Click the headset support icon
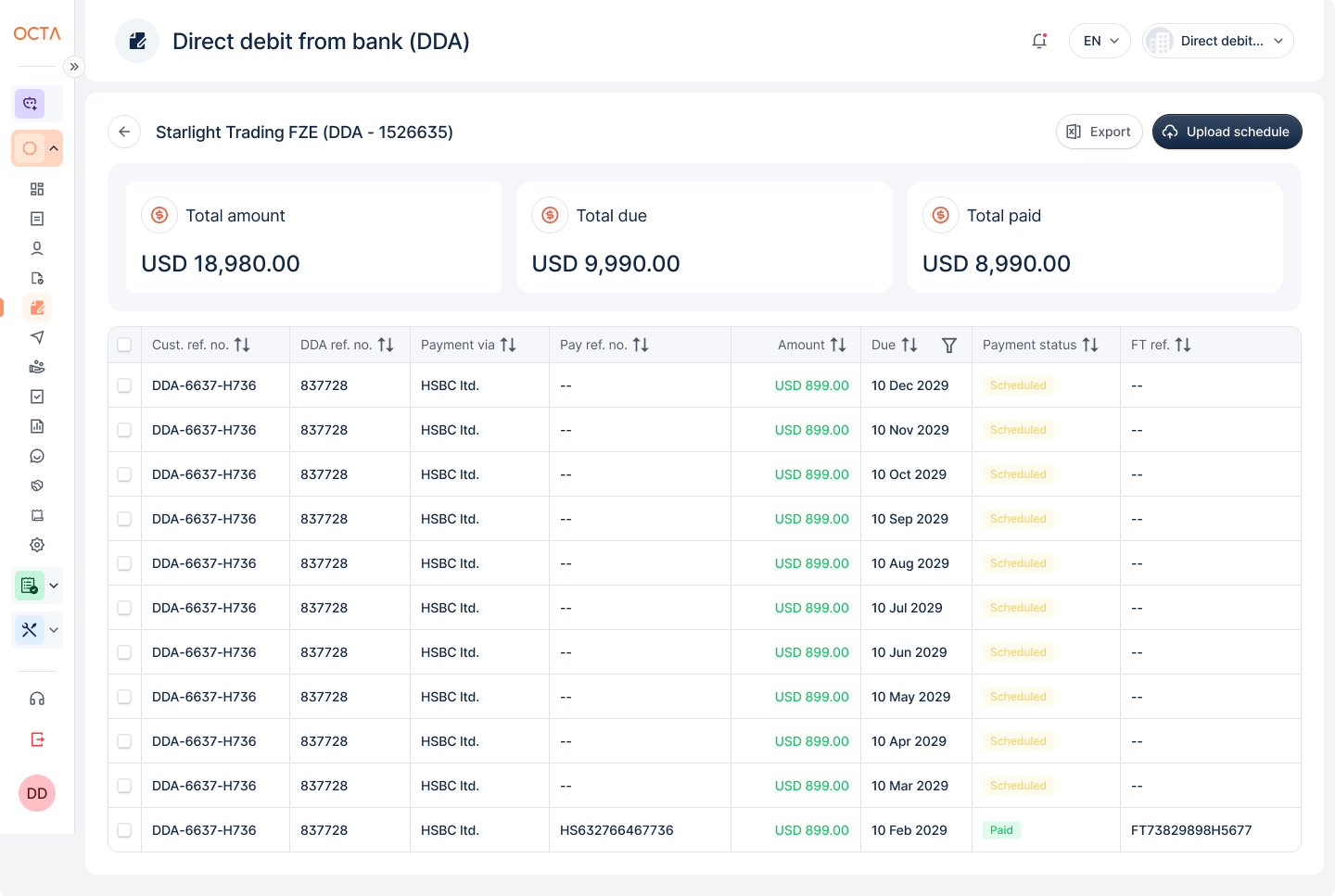Screen dimensions: 1335x896 pos(37,699)
